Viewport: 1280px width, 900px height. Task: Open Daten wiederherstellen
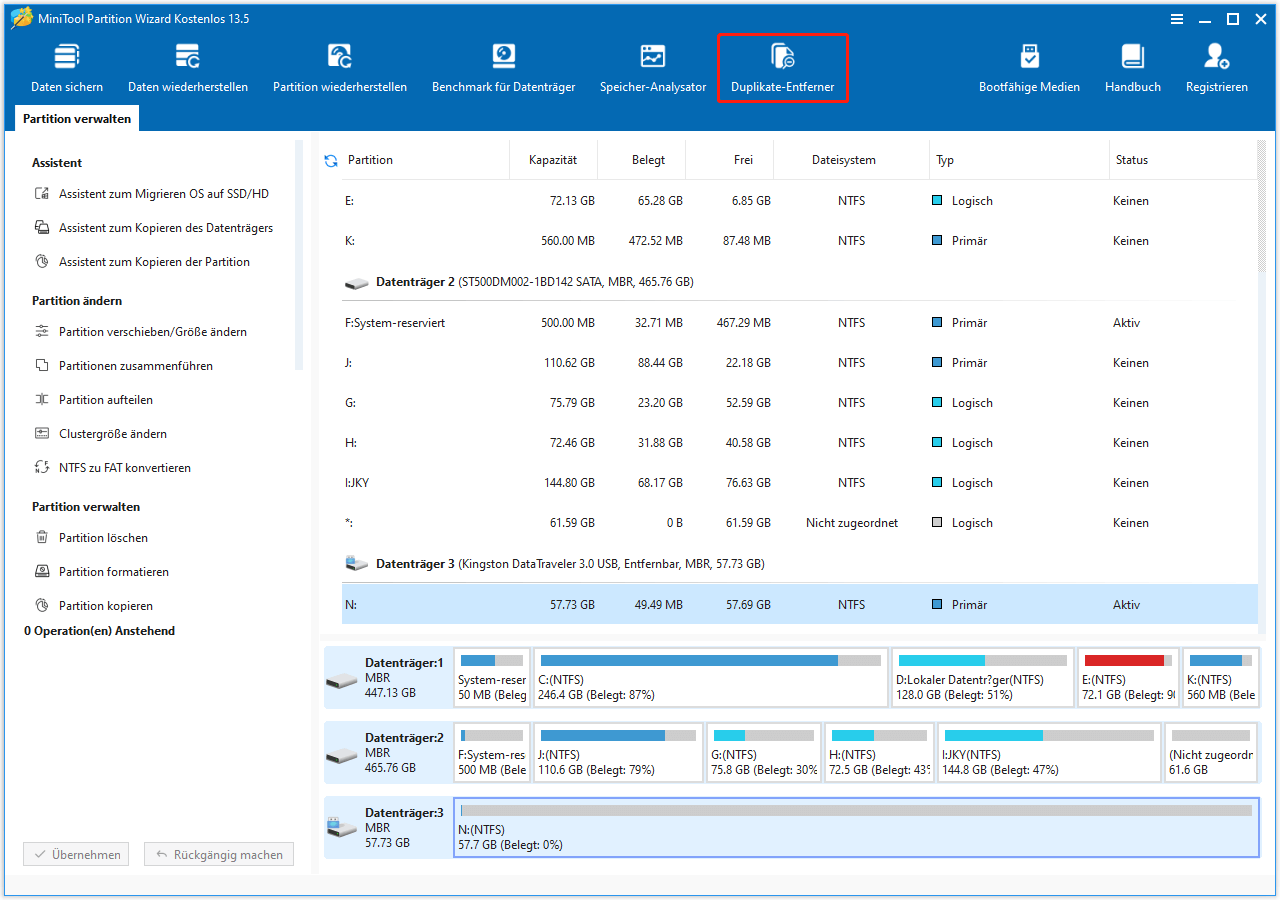click(x=188, y=66)
